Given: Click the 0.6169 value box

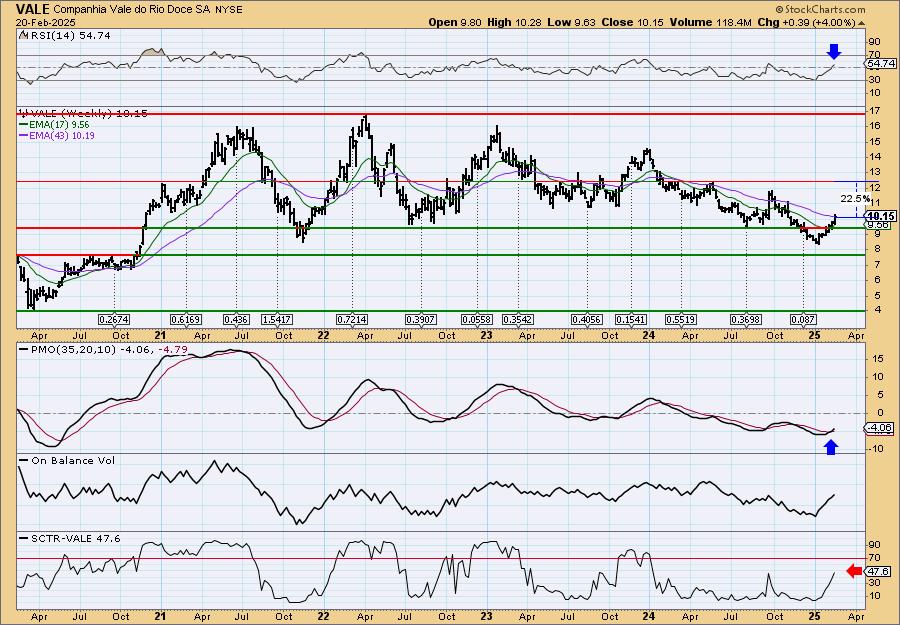Looking at the screenshot, I should click(x=186, y=319).
